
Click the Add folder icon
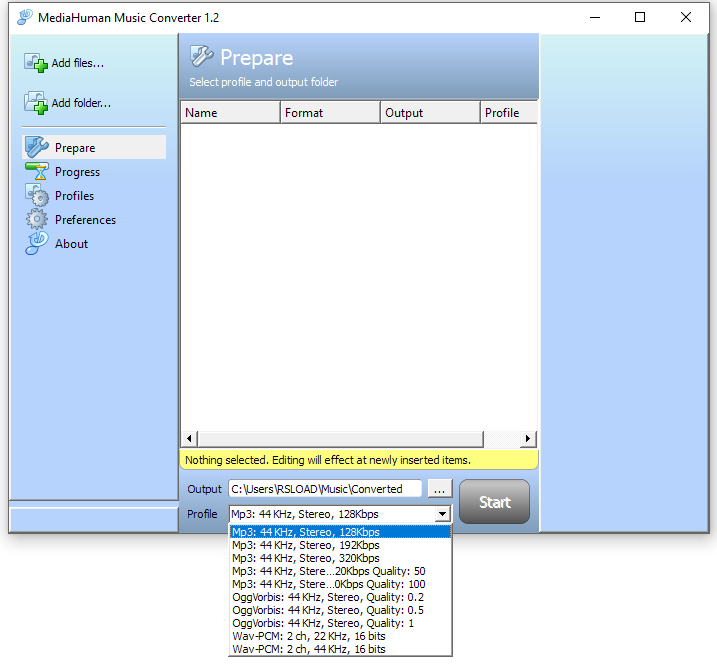(x=36, y=102)
